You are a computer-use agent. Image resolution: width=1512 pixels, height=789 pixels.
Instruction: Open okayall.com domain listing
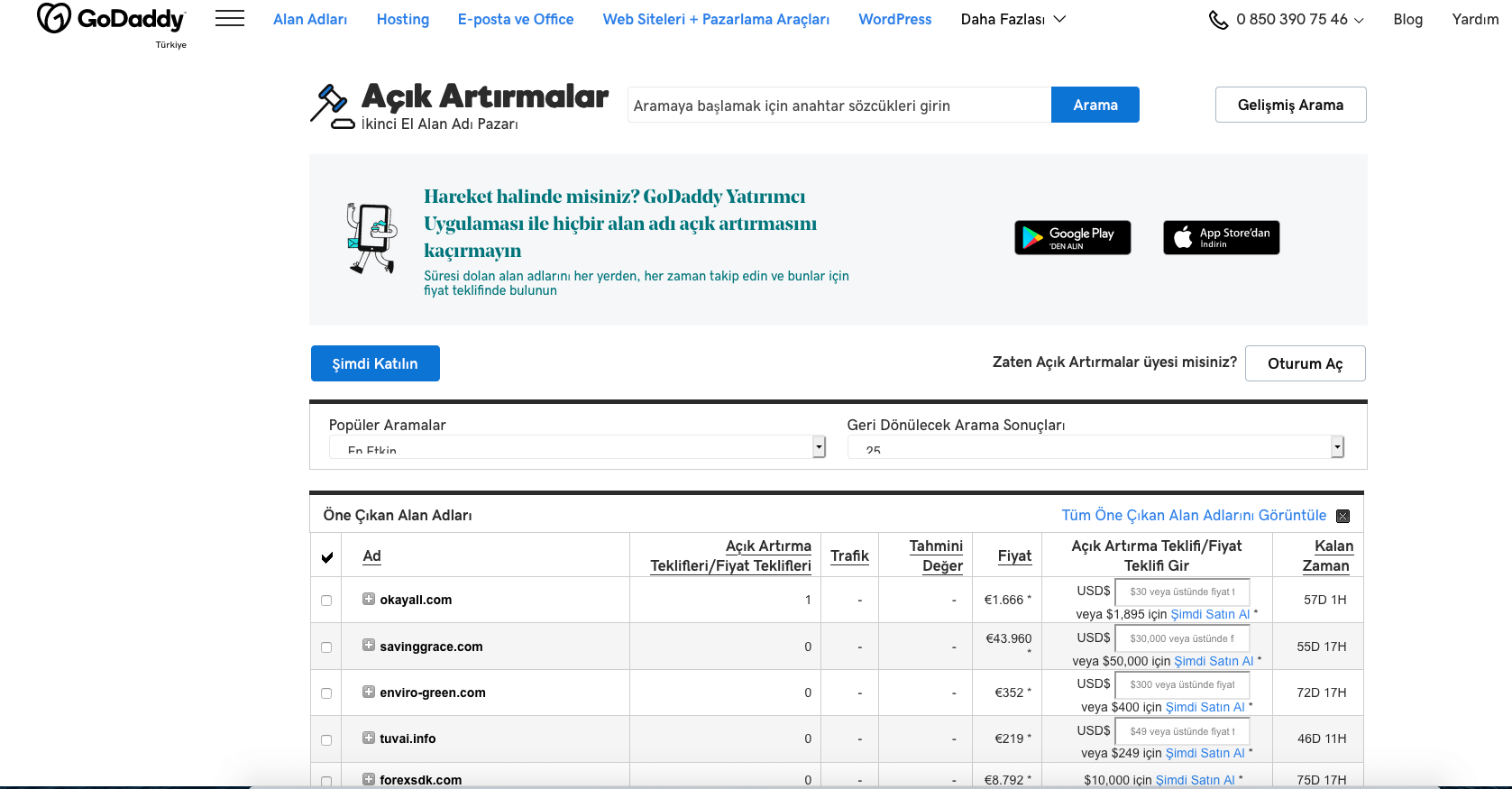pyautogui.click(x=416, y=600)
